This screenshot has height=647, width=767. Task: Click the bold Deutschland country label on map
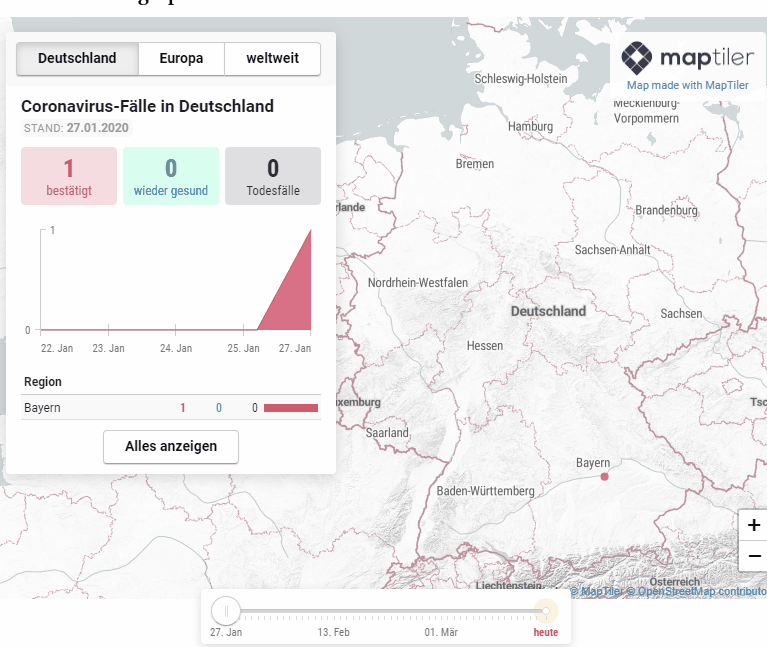(548, 311)
